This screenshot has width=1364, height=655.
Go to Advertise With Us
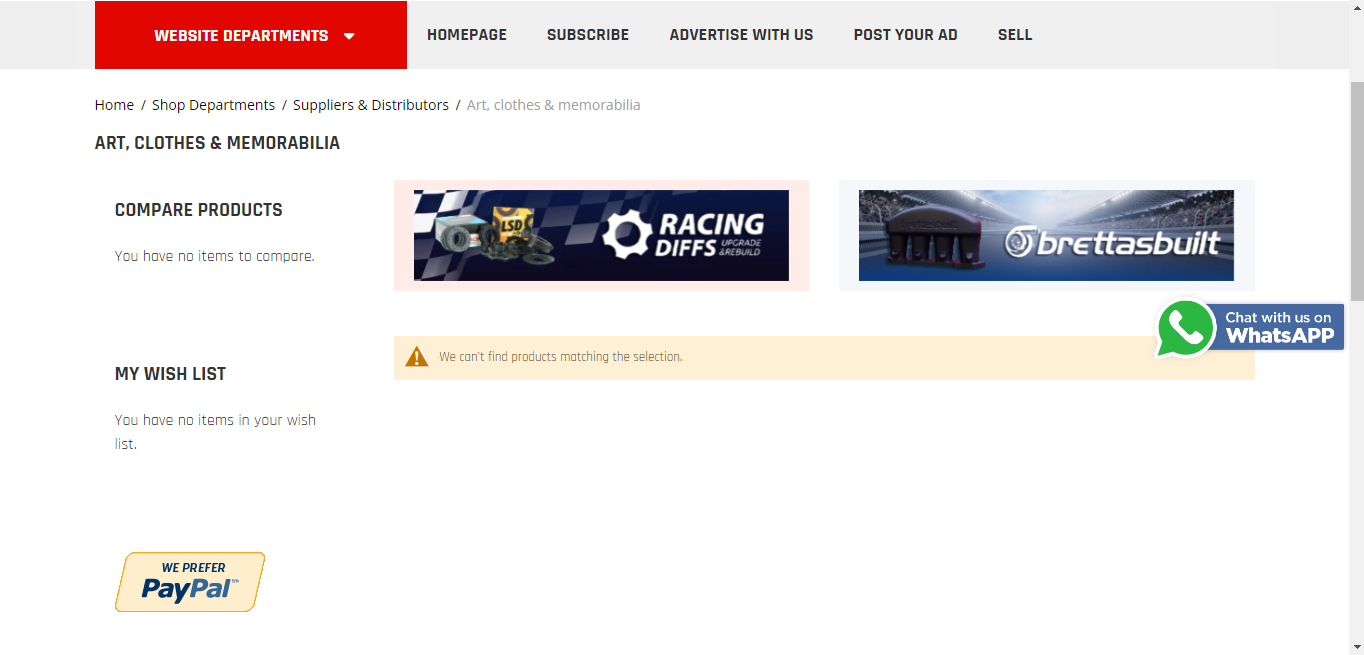(x=741, y=35)
